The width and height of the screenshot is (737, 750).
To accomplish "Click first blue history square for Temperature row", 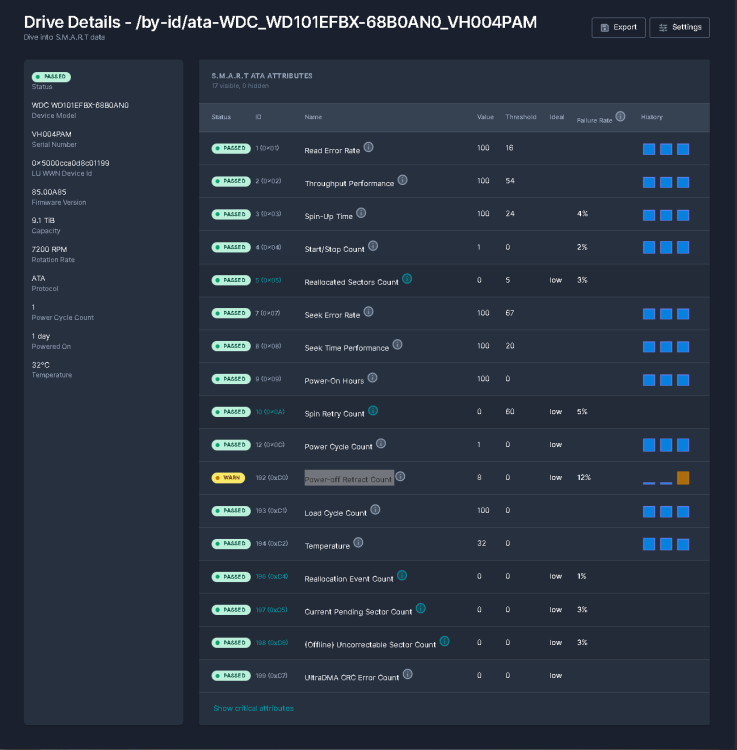I will pos(649,544).
